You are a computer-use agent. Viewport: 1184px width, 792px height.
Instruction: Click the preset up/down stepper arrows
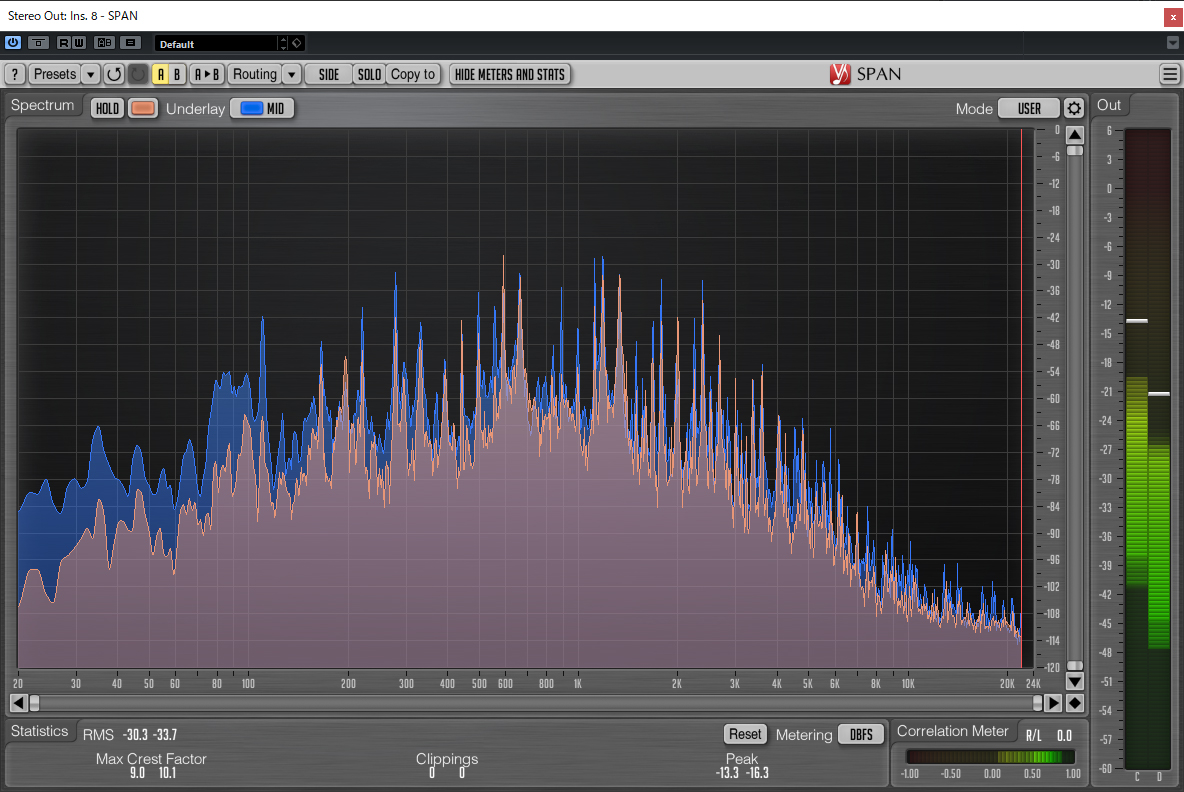(283, 44)
